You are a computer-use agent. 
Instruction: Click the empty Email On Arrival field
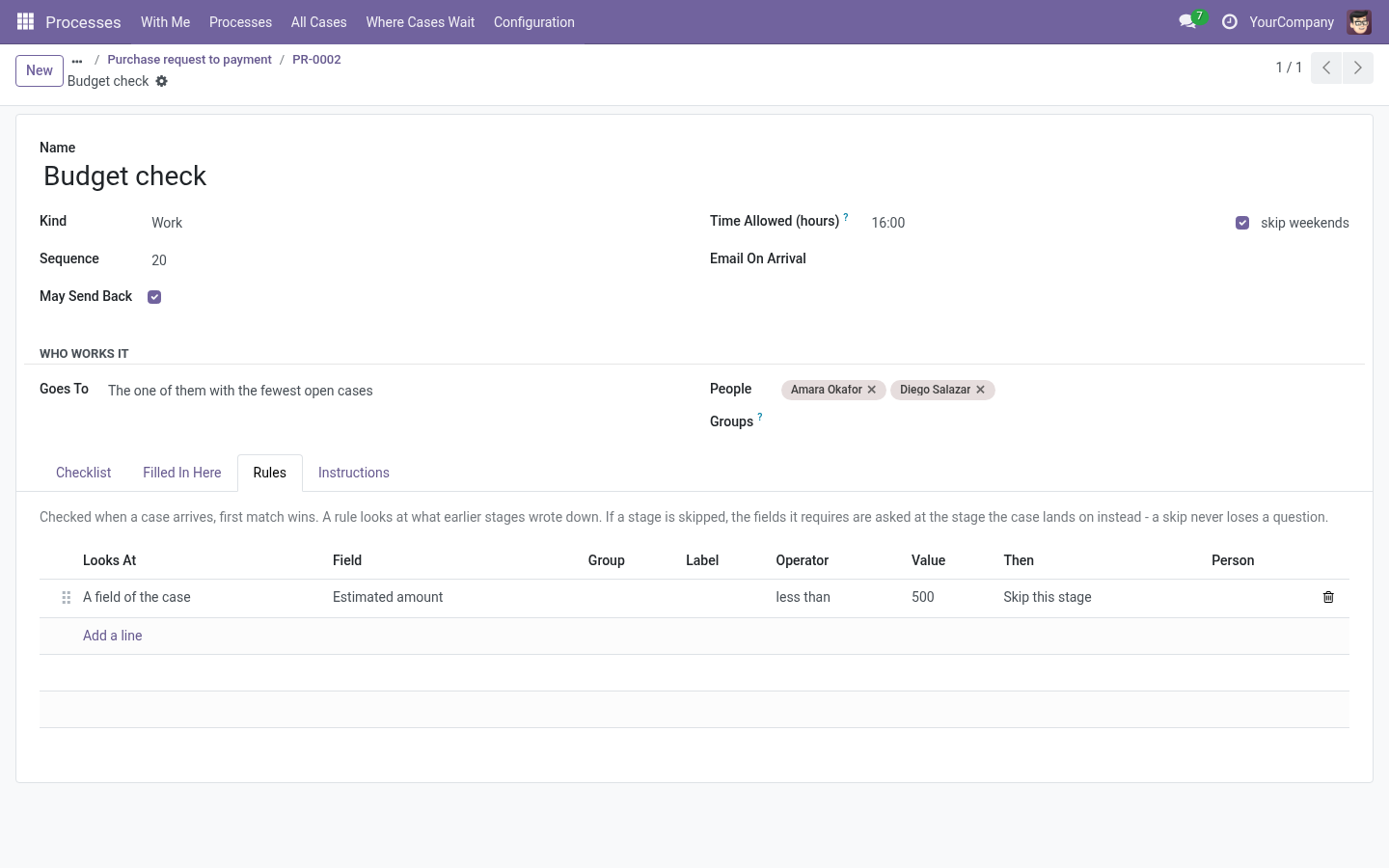tap(1108, 259)
